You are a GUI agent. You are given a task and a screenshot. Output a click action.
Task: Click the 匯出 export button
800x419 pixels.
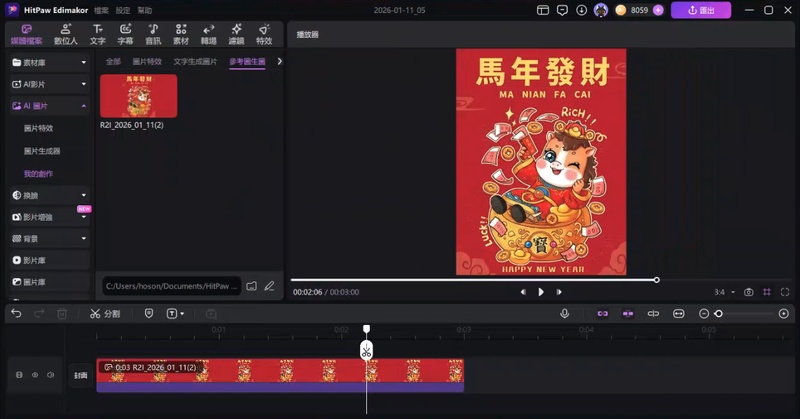[701, 10]
